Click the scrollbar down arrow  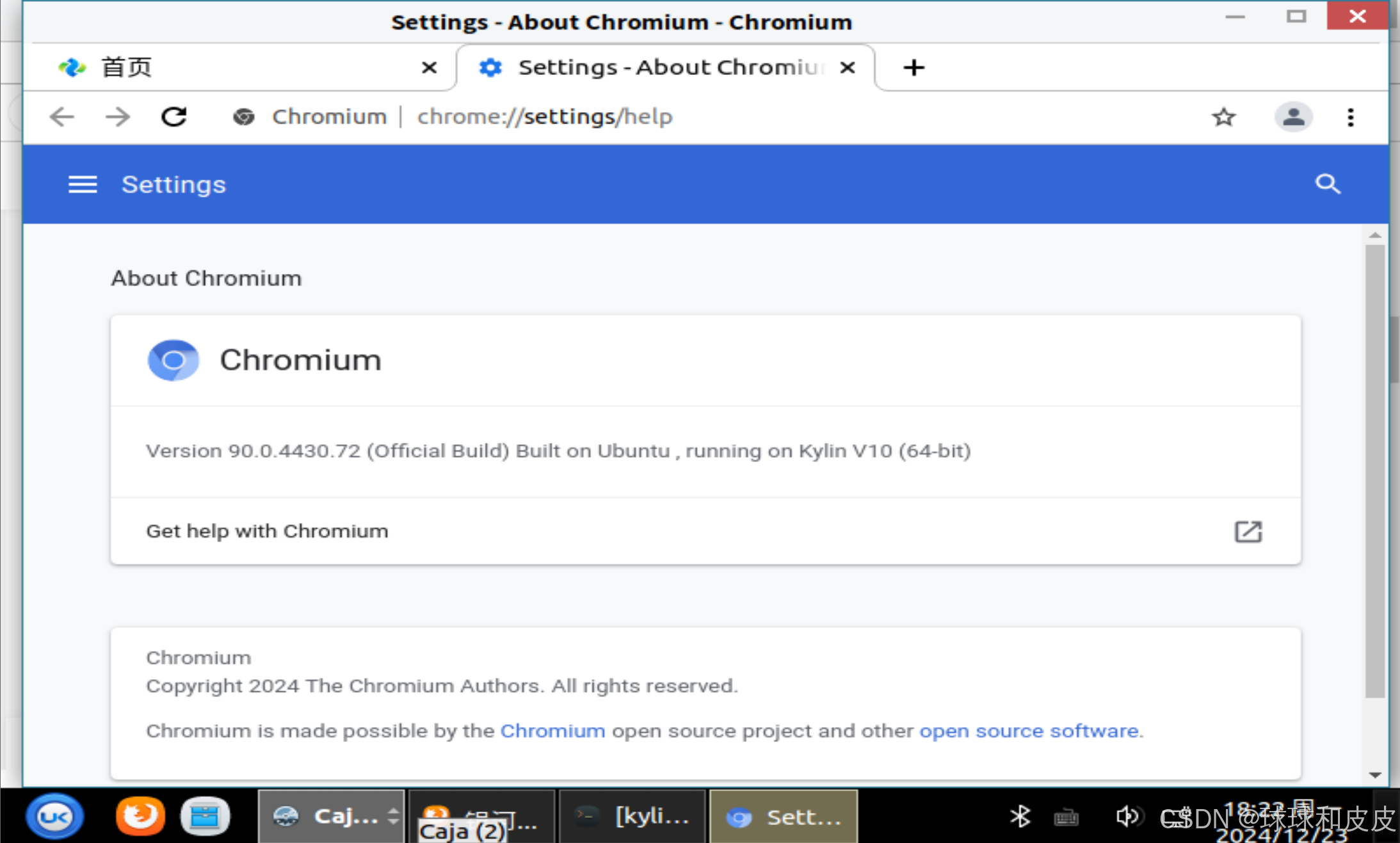[1374, 775]
